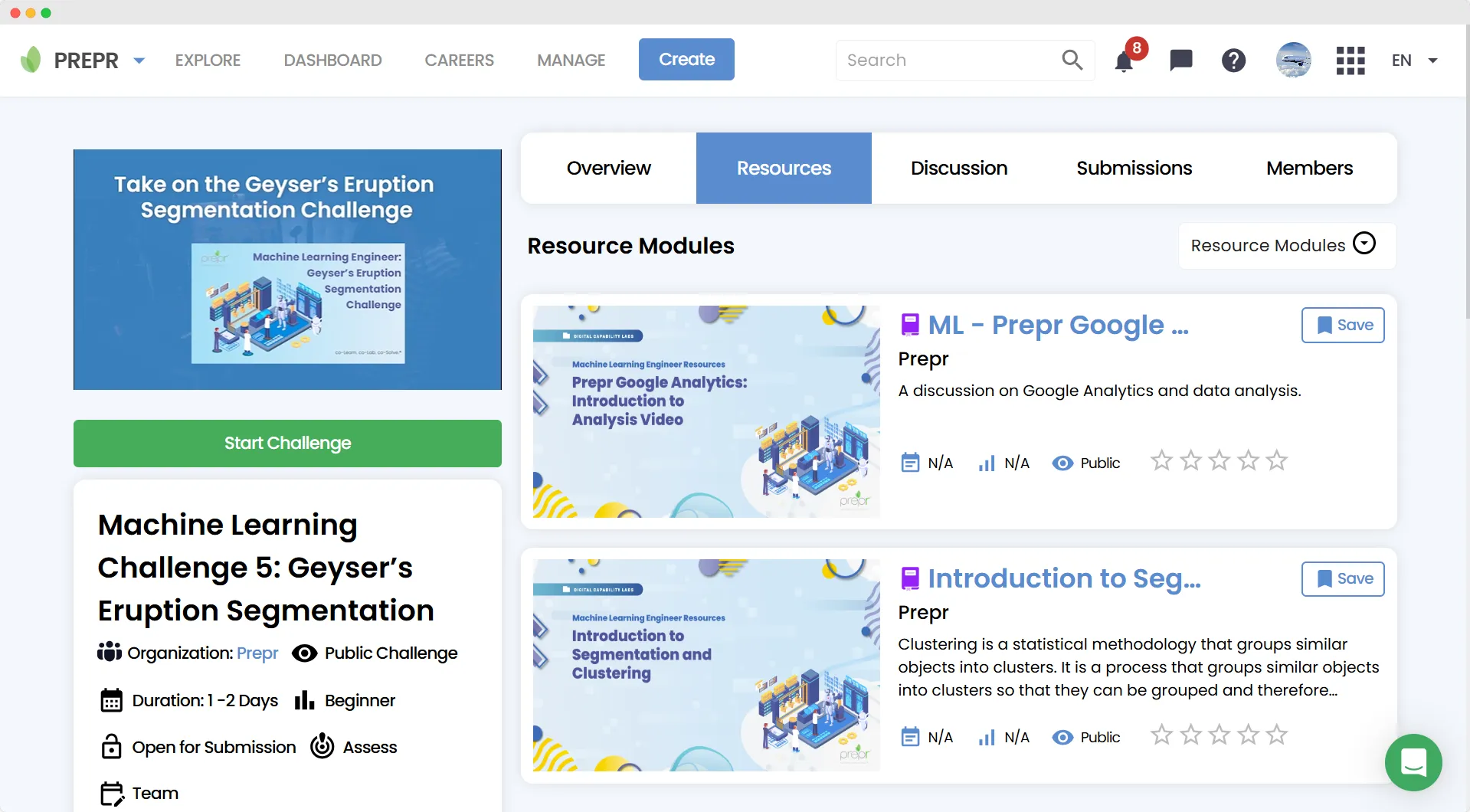
Task: Click the Resource Modules heading
Action: coord(630,245)
